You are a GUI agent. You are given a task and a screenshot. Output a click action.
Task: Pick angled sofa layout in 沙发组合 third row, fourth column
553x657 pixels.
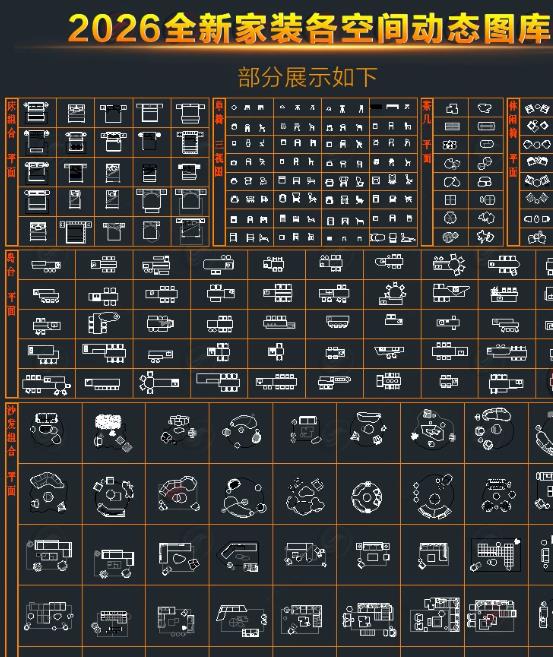click(240, 556)
